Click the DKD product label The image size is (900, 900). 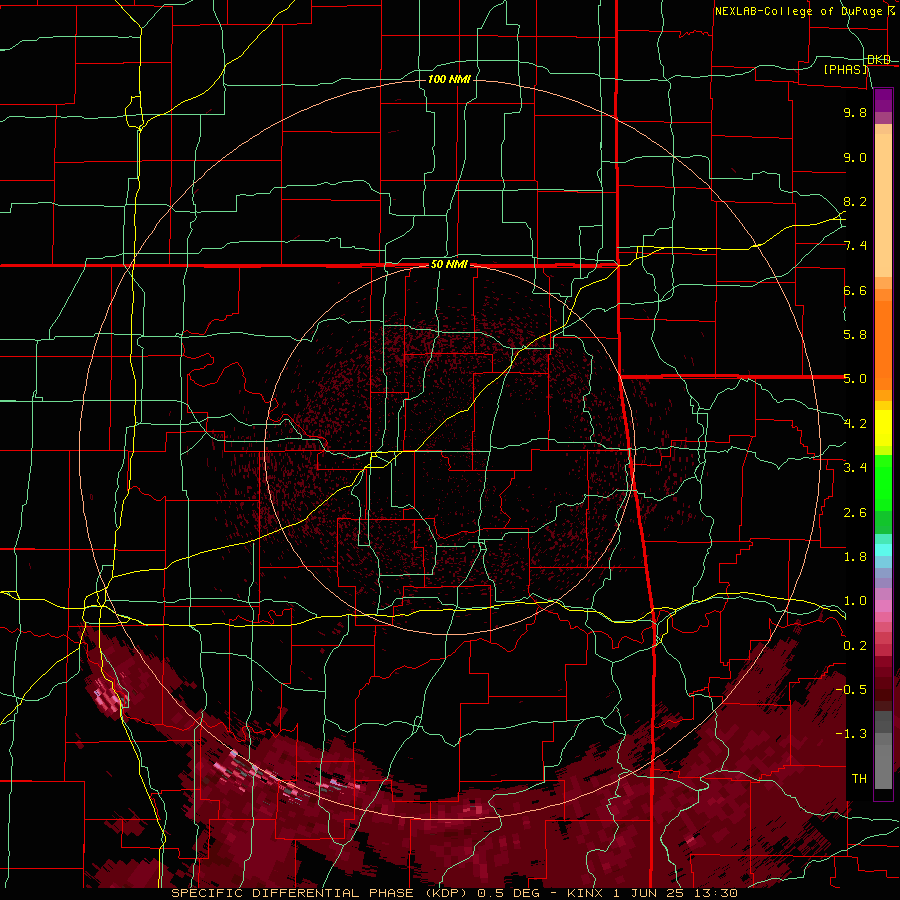point(879,60)
